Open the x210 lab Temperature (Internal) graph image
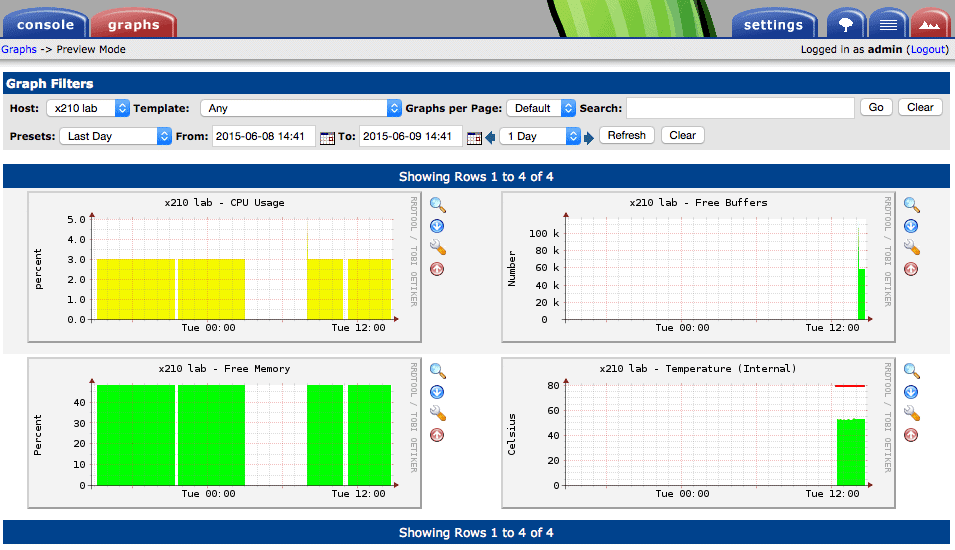The height and width of the screenshot is (550, 955). [699, 433]
